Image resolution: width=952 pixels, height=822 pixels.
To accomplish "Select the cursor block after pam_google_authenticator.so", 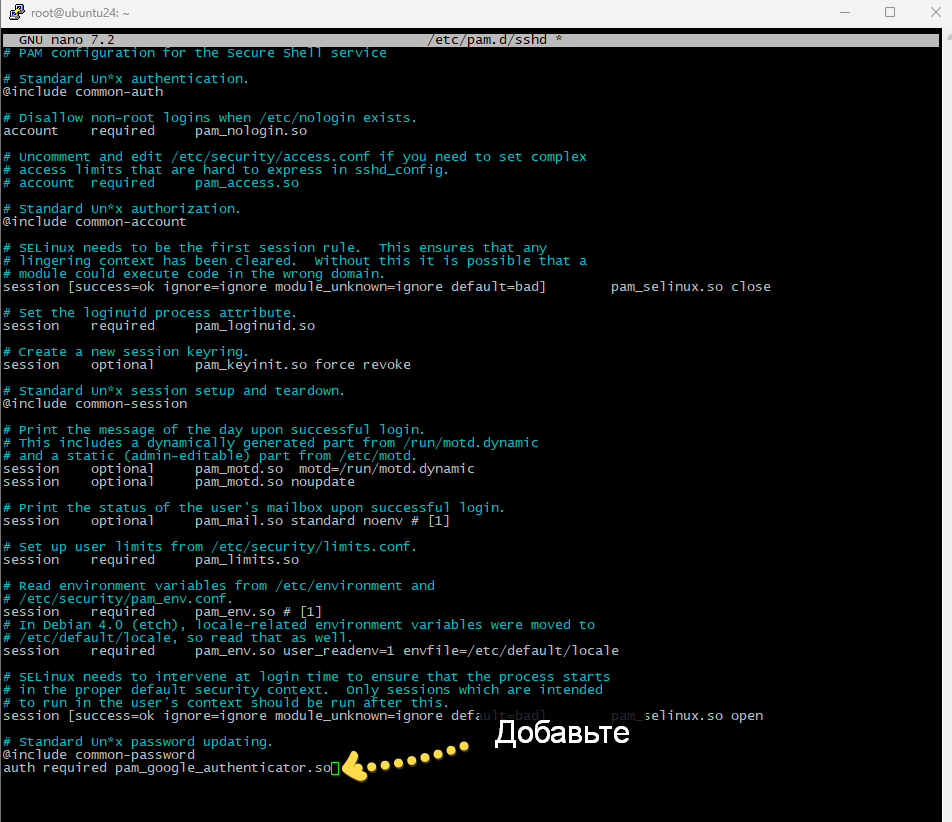I will [x=336, y=767].
